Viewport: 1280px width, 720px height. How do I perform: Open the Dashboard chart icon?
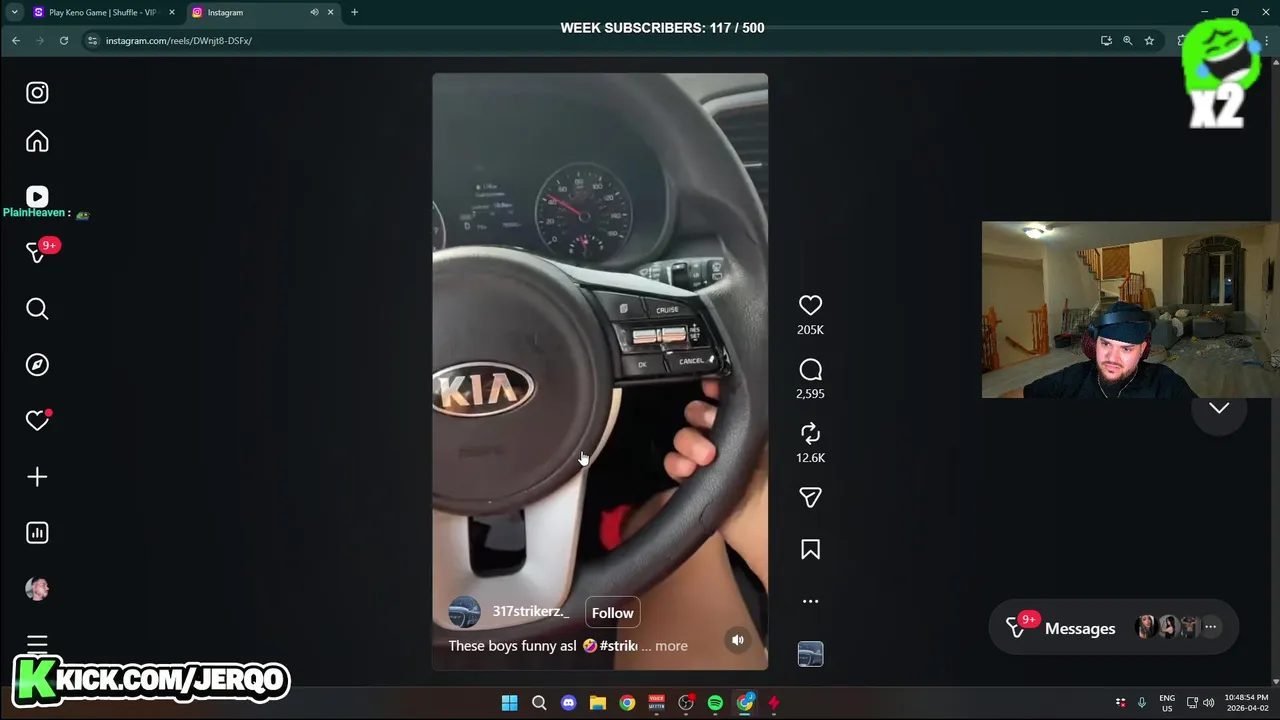(x=37, y=533)
